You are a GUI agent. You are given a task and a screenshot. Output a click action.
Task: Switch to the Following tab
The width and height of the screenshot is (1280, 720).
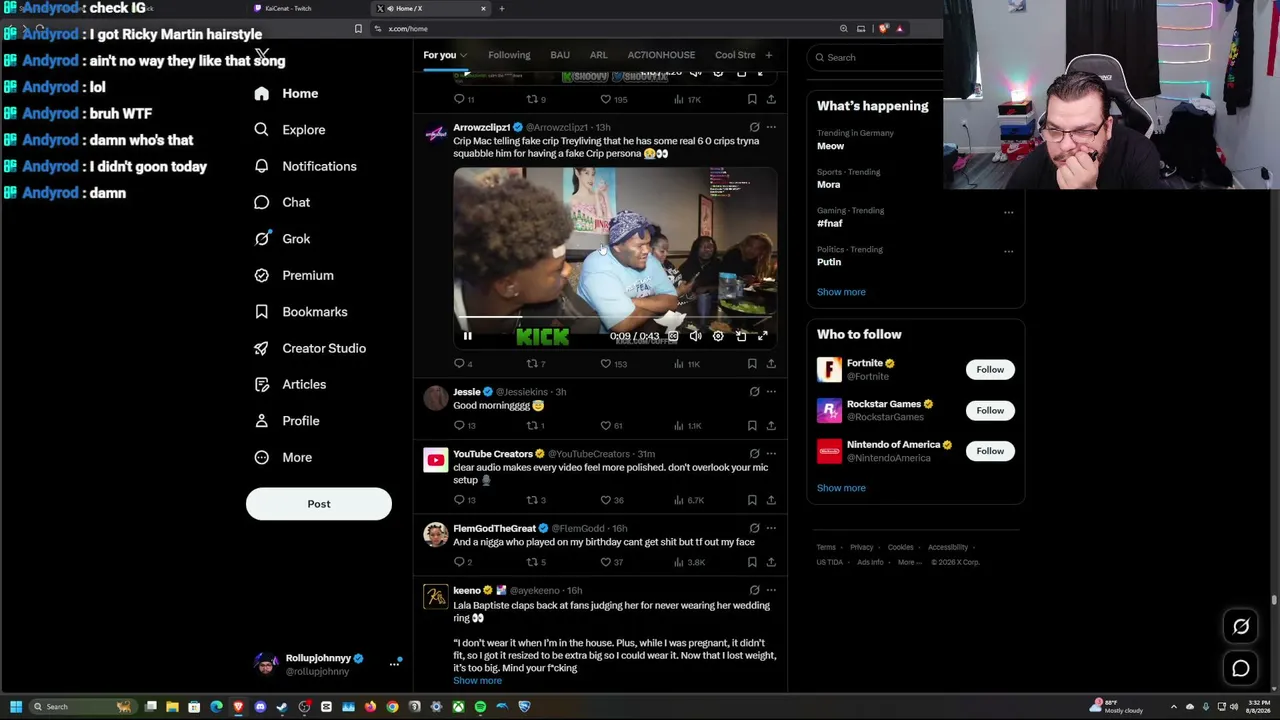tap(509, 55)
